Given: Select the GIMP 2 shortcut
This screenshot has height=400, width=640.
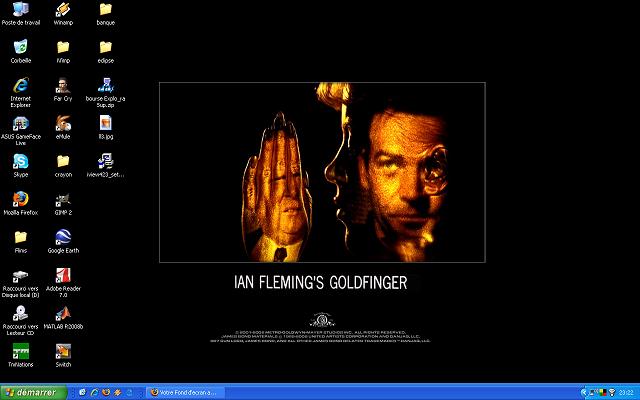Looking at the screenshot, I should point(63,200).
